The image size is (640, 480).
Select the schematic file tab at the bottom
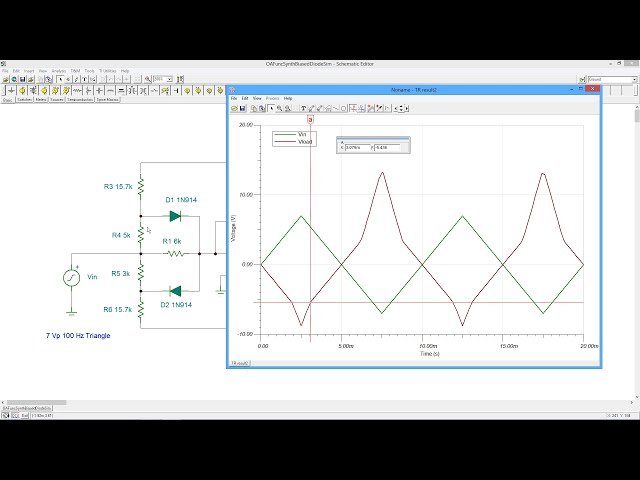tap(27, 408)
